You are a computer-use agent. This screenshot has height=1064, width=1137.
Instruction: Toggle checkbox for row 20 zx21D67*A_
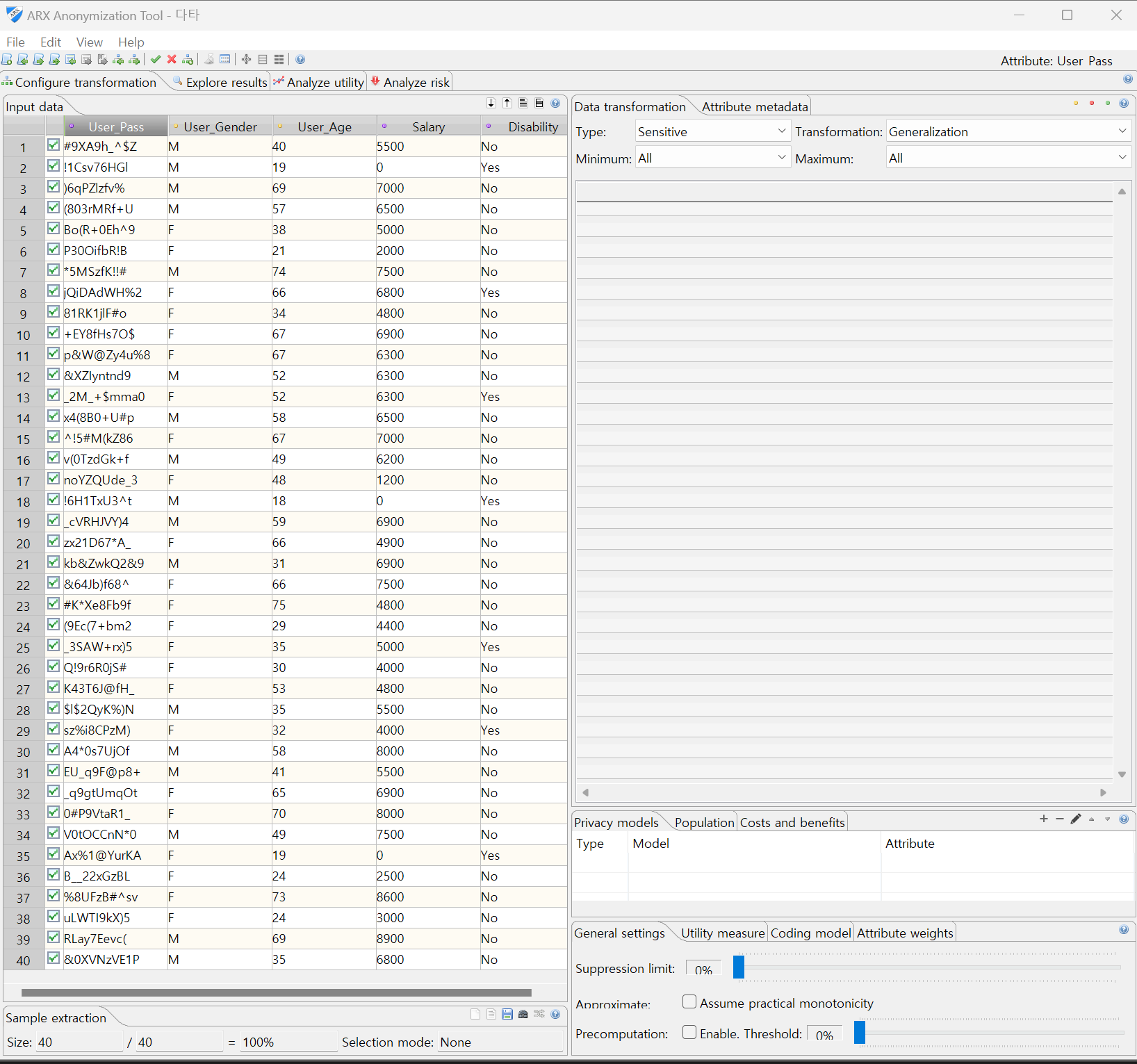point(54,541)
